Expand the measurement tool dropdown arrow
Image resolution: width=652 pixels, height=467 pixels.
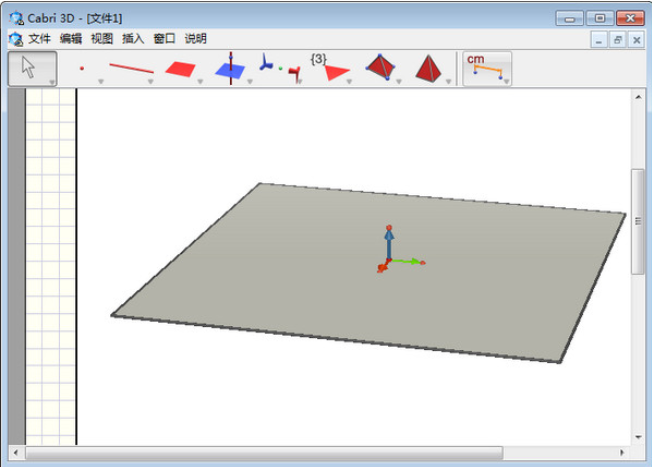[506, 82]
